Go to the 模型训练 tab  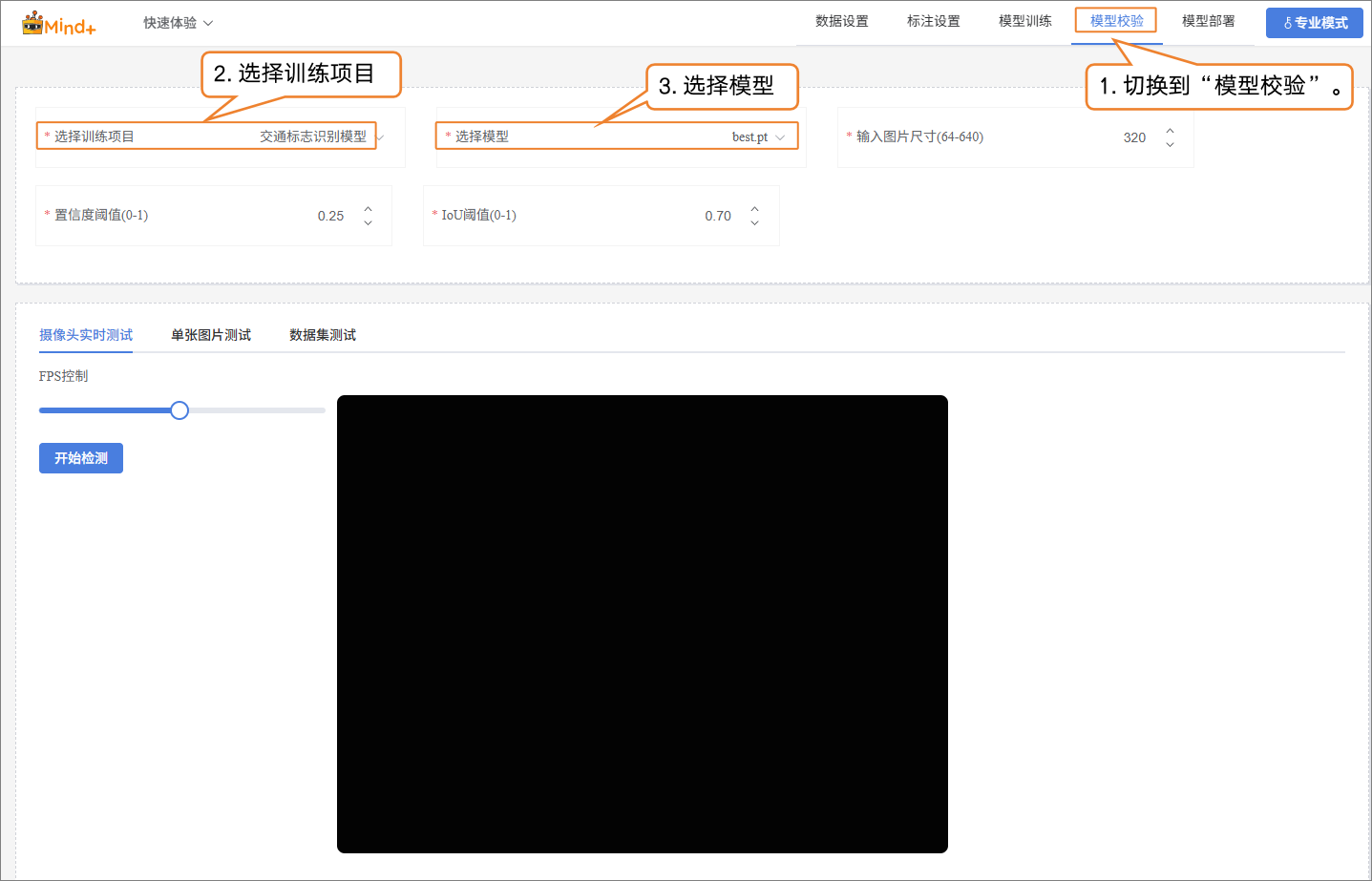(x=1024, y=21)
